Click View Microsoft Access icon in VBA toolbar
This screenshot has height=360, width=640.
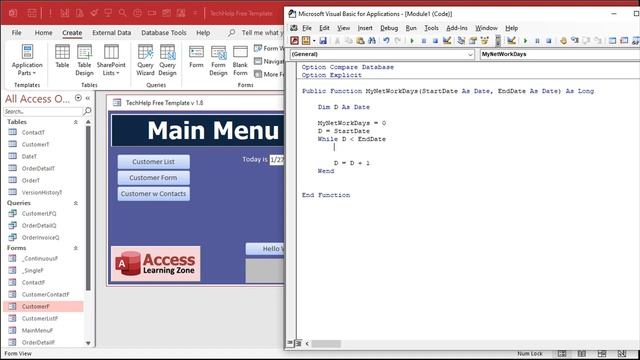pyautogui.click(x=294, y=40)
